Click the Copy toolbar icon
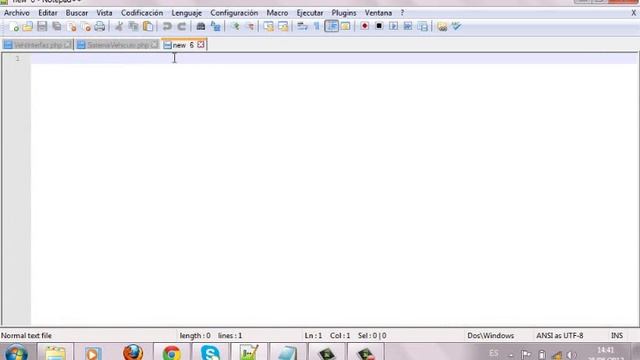This screenshot has width=640, height=360. [x=133, y=27]
